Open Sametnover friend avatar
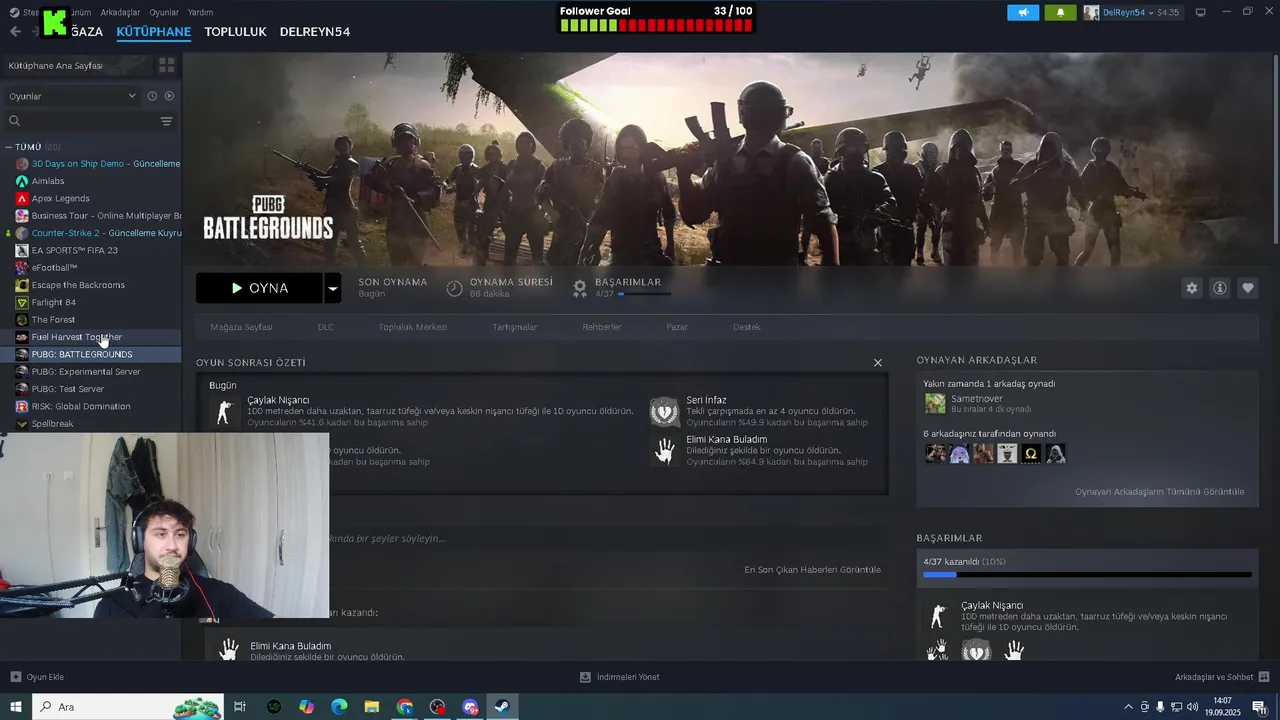Image resolution: width=1280 pixels, height=720 pixels. (x=935, y=403)
